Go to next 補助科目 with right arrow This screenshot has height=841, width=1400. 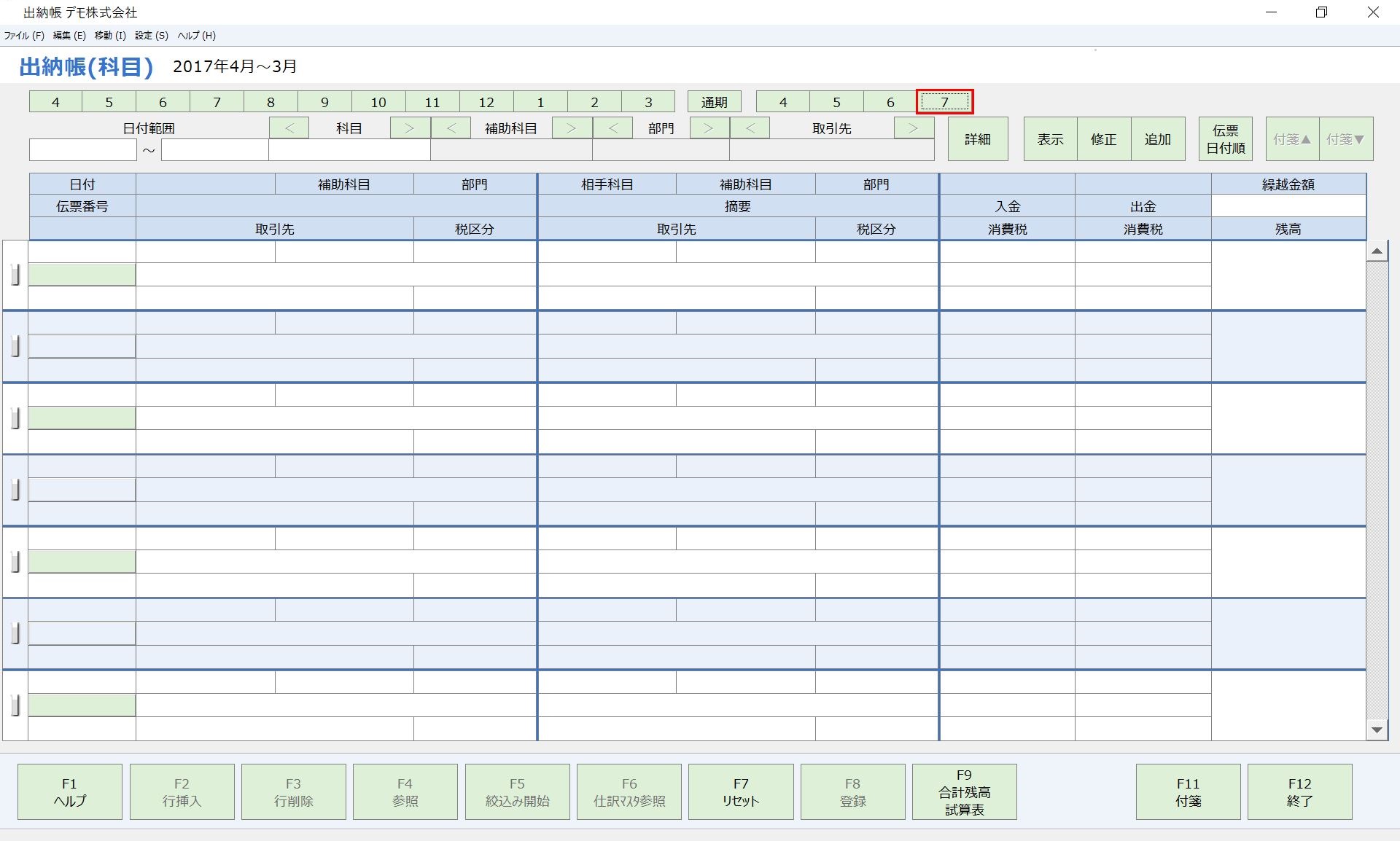[572, 128]
